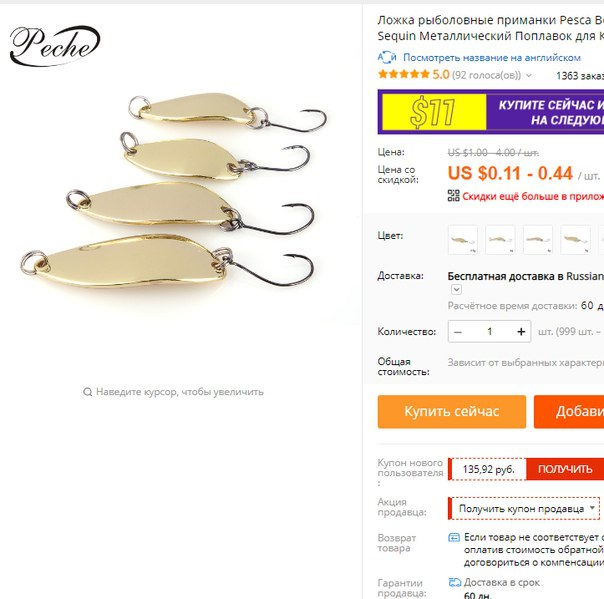Expand the votes rating dropdown arrow
The image size is (604, 599).
coord(529,75)
